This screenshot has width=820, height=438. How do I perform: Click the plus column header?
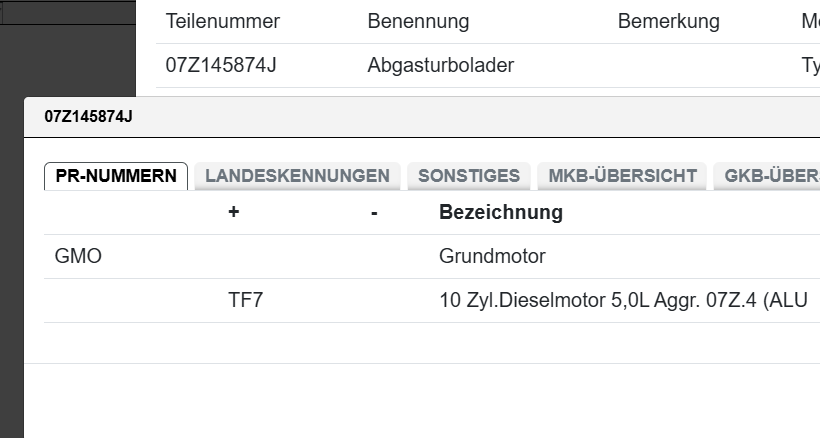(x=234, y=212)
